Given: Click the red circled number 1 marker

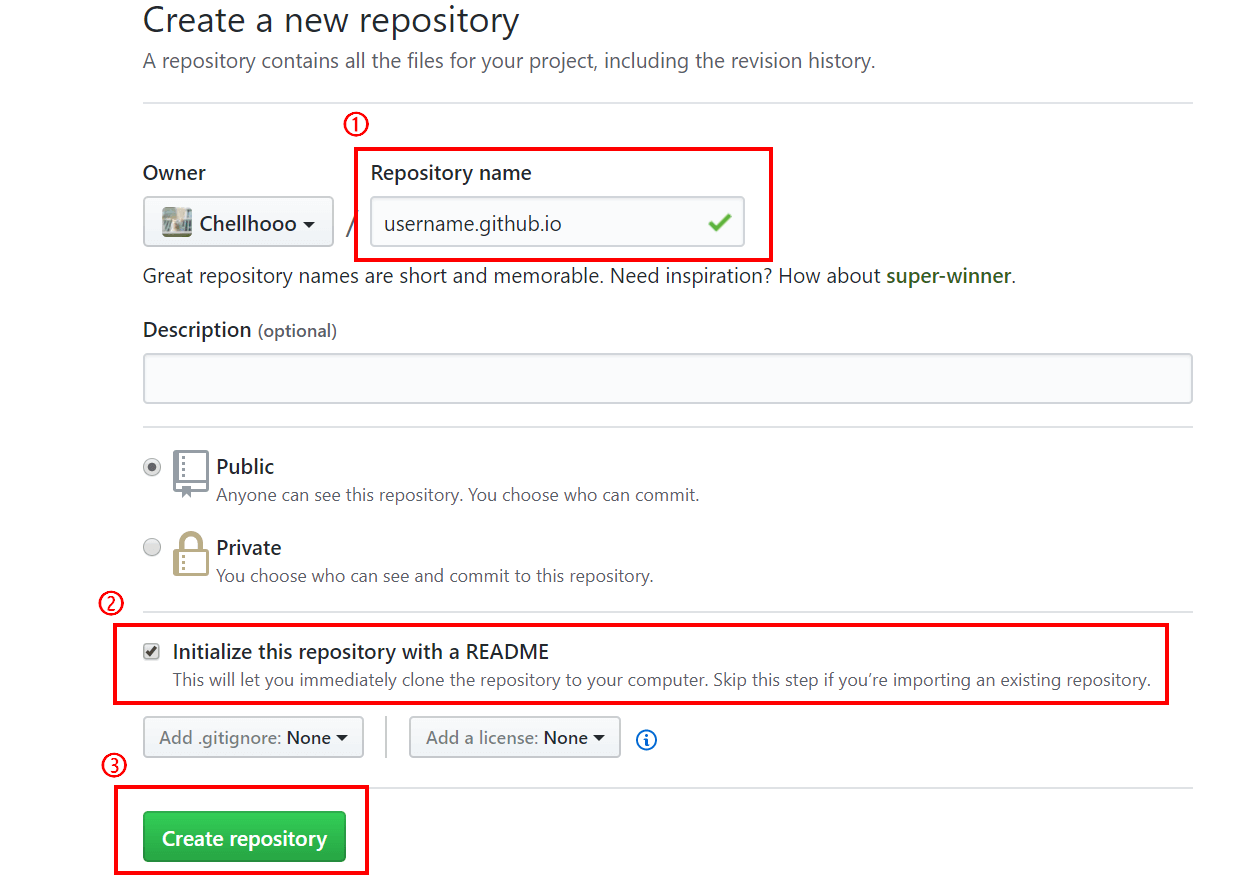Looking at the screenshot, I should click(x=356, y=124).
